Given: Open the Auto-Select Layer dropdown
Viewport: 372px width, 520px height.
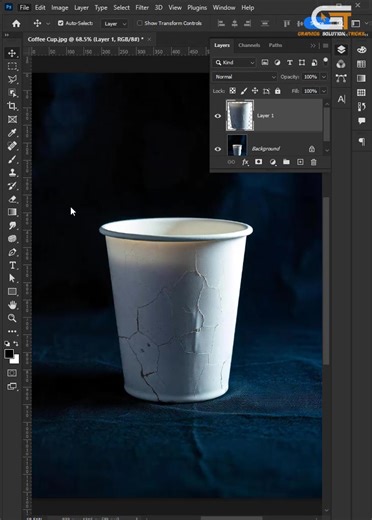Looking at the screenshot, I should point(115,24).
